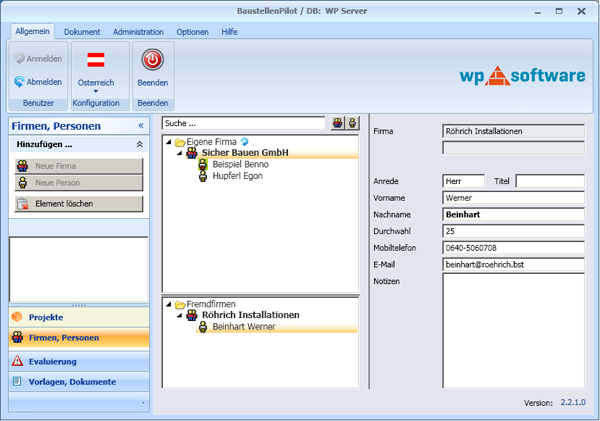Click the Element löschen button
Image resolution: width=600 pixels, height=421 pixels.
pos(78,204)
